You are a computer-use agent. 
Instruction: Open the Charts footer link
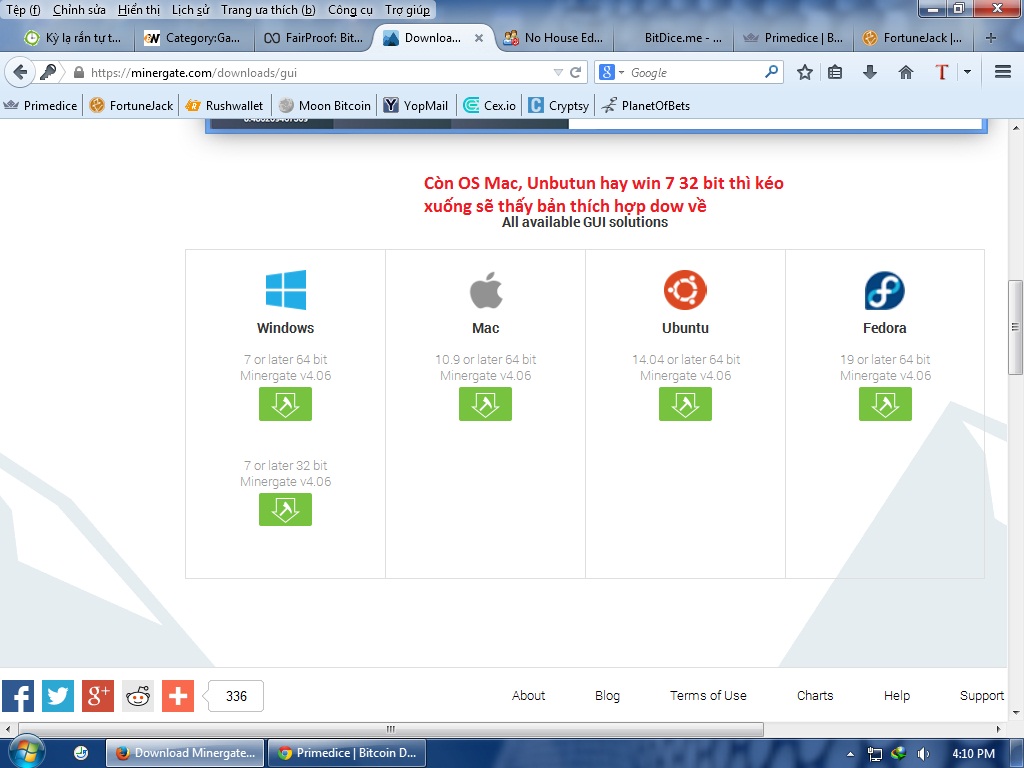pyautogui.click(x=815, y=696)
